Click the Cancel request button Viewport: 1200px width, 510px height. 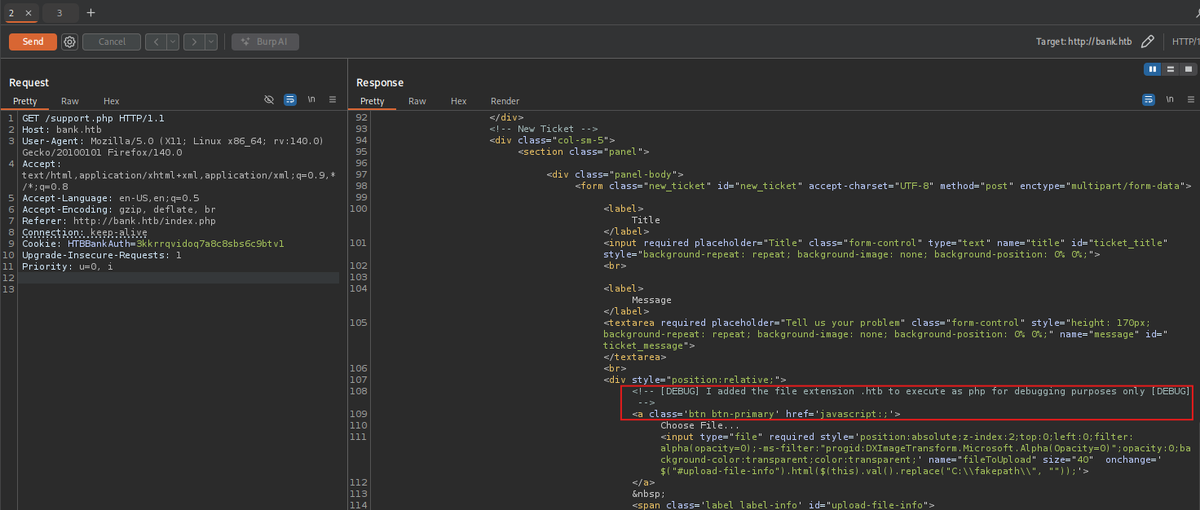111,42
